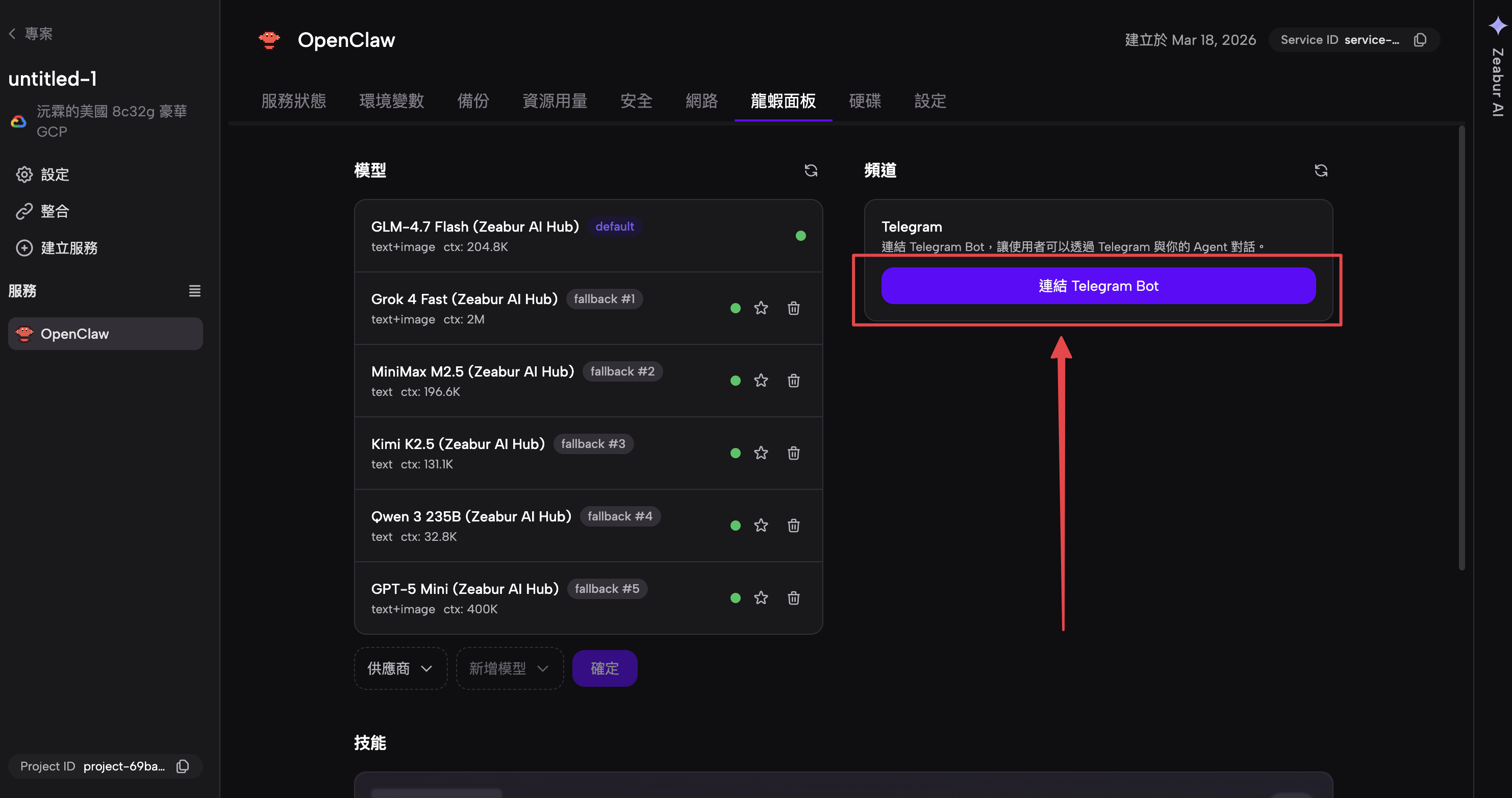
Task: Star MiniMax M2.5 as default
Action: 761,381
